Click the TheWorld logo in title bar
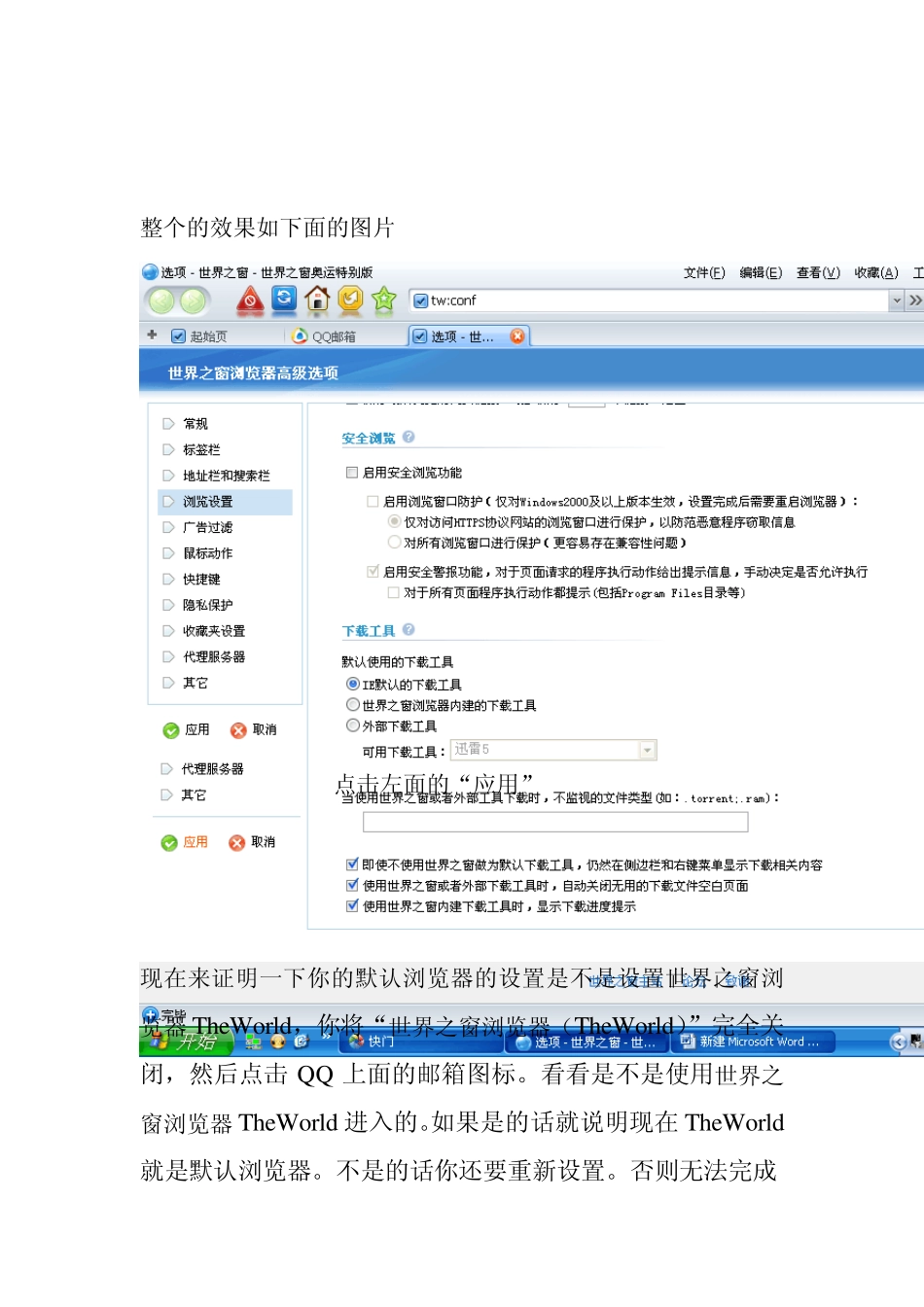 (150, 272)
